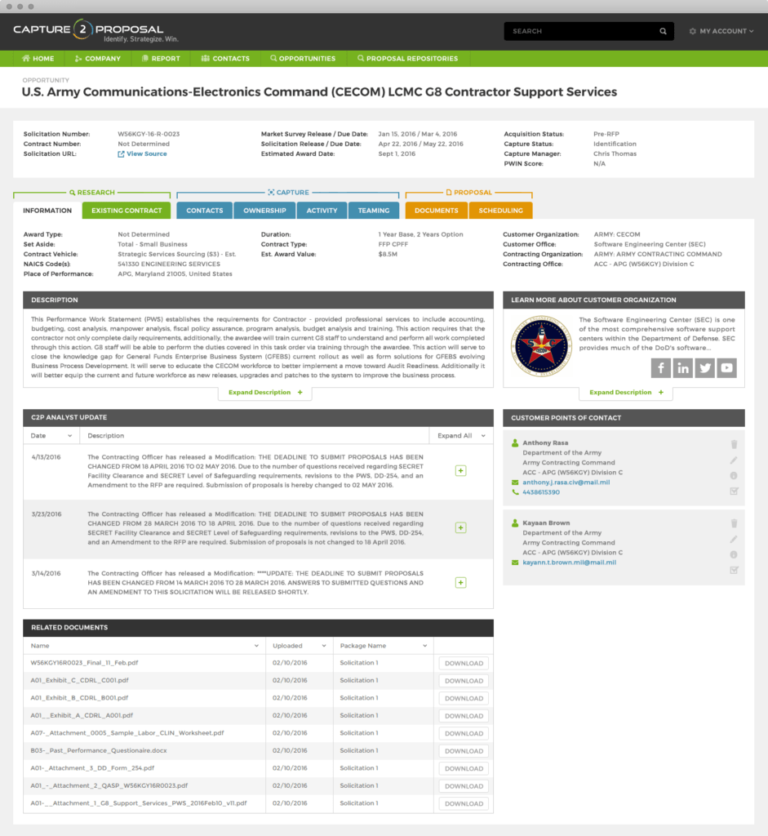The height and width of the screenshot is (836, 768).
Task: Open LinkedIn page of customer organization
Action: point(683,368)
